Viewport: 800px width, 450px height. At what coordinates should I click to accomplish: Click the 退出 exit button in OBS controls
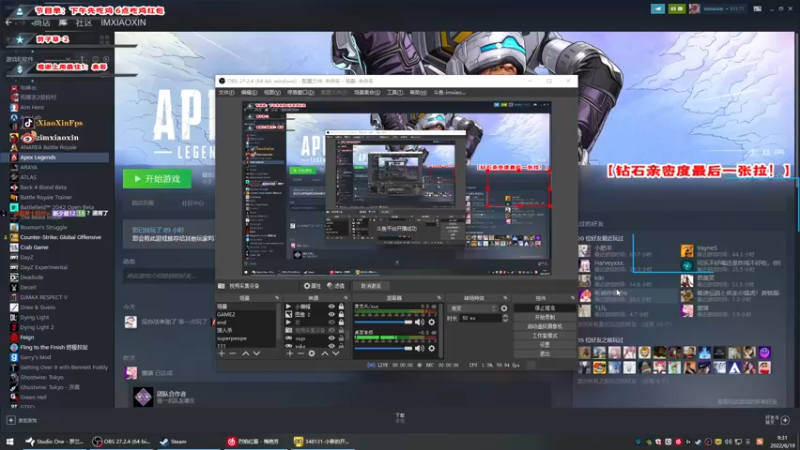pos(544,354)
